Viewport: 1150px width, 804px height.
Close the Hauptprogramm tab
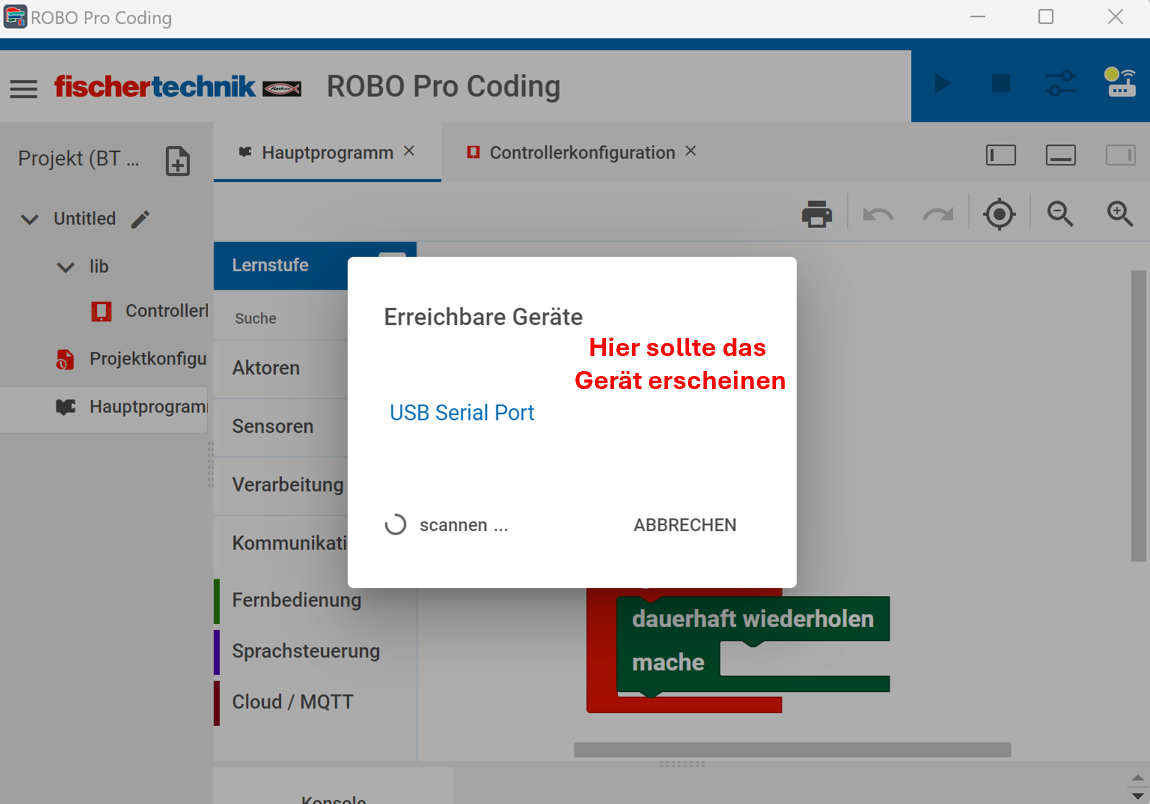coord(409,151)
